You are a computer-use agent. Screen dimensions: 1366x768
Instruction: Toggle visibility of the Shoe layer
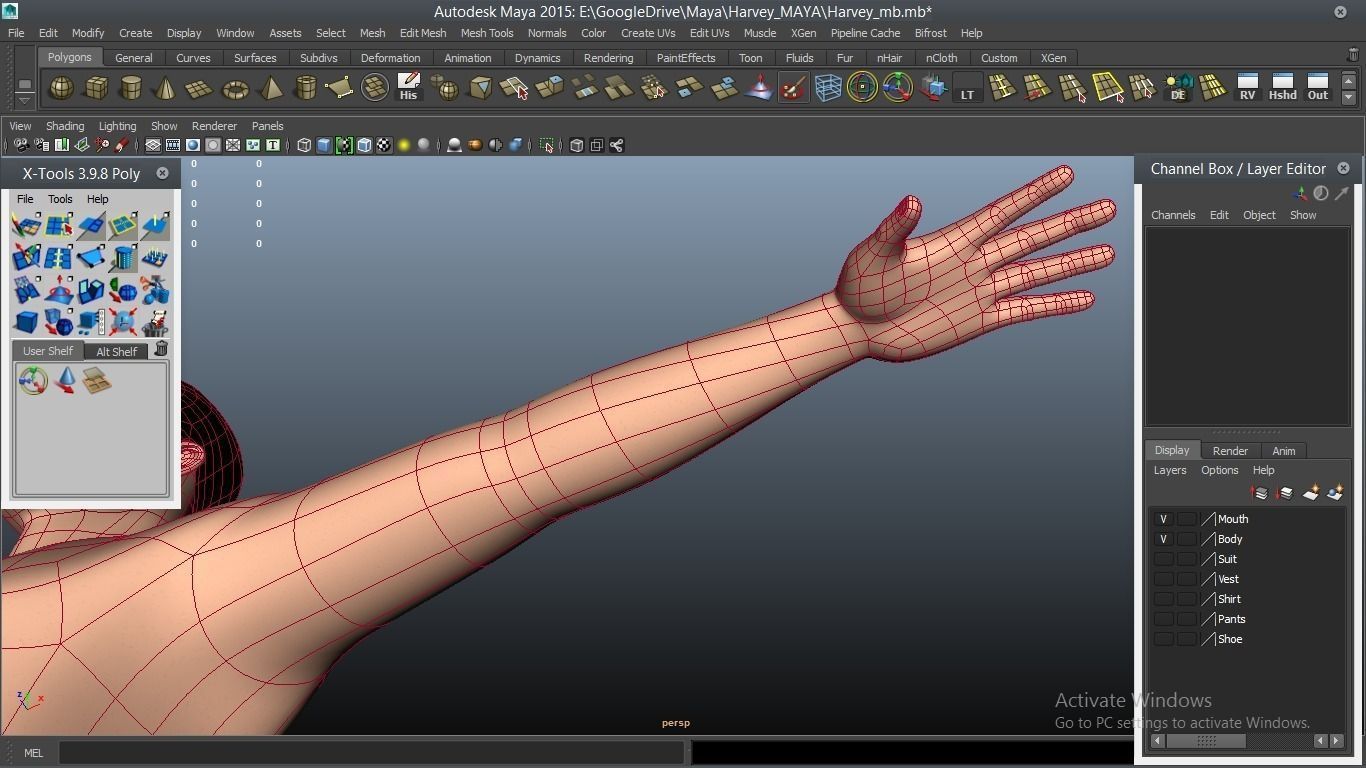coord(1163,639)
